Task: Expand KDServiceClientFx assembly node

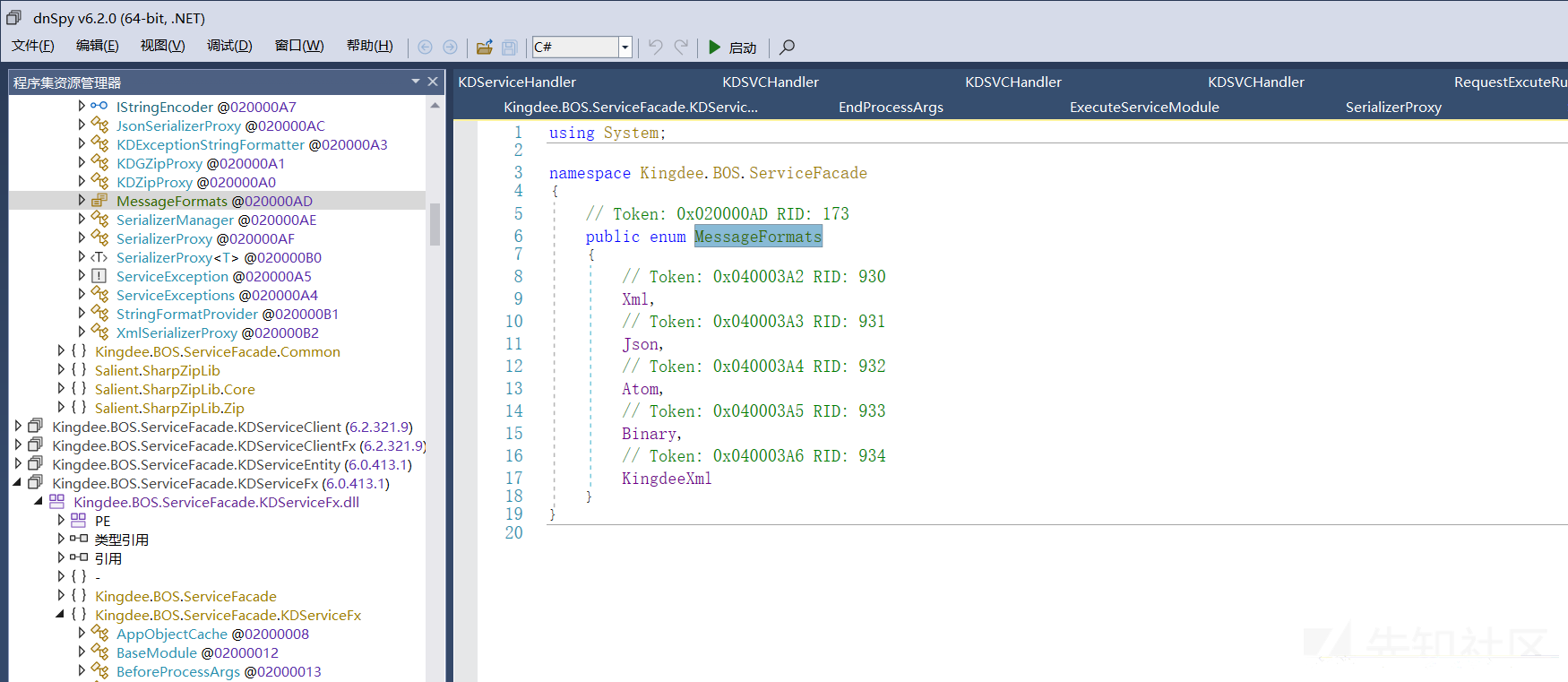Action: 17,445
